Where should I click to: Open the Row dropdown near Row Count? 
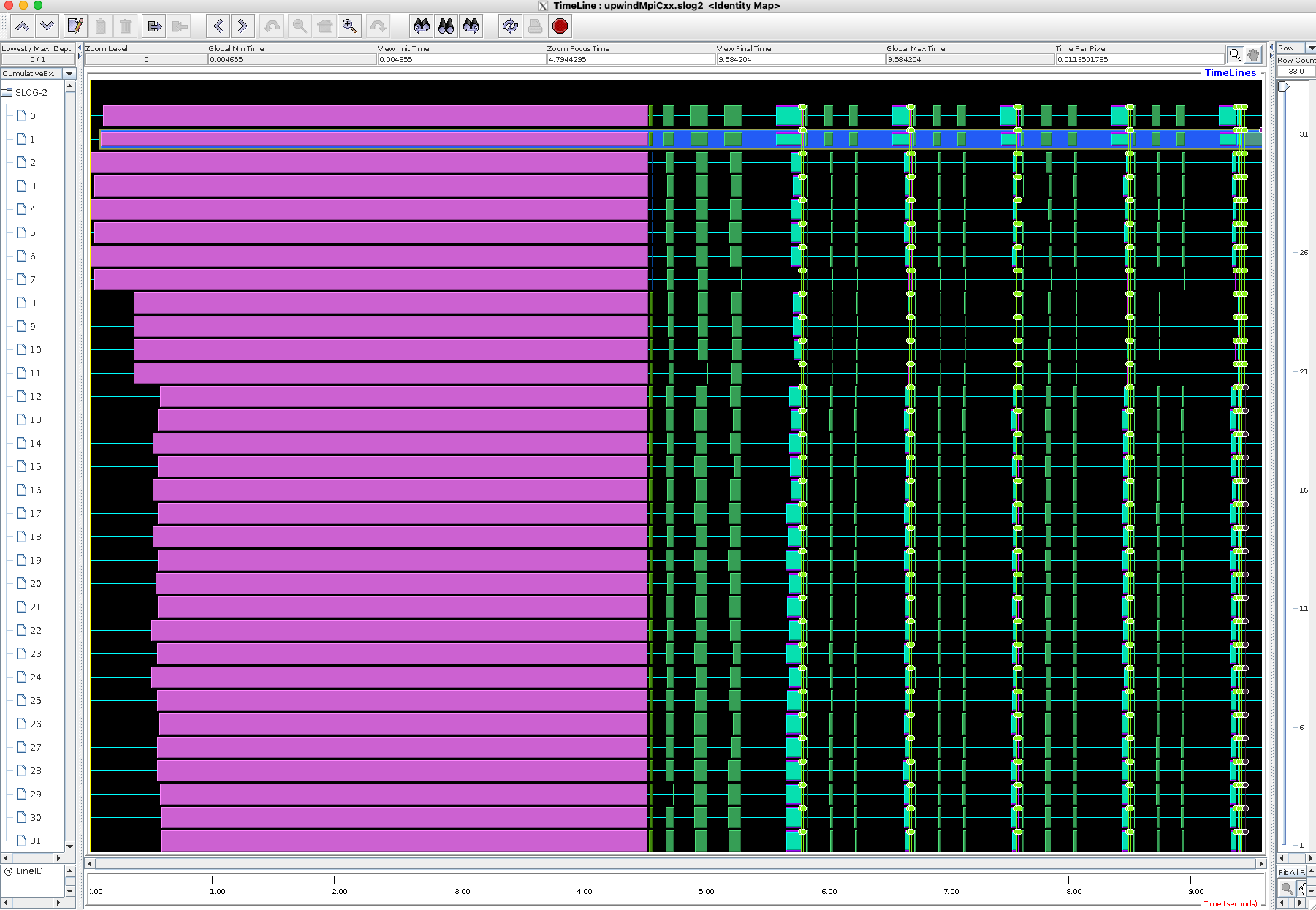tap(1312, 48)
